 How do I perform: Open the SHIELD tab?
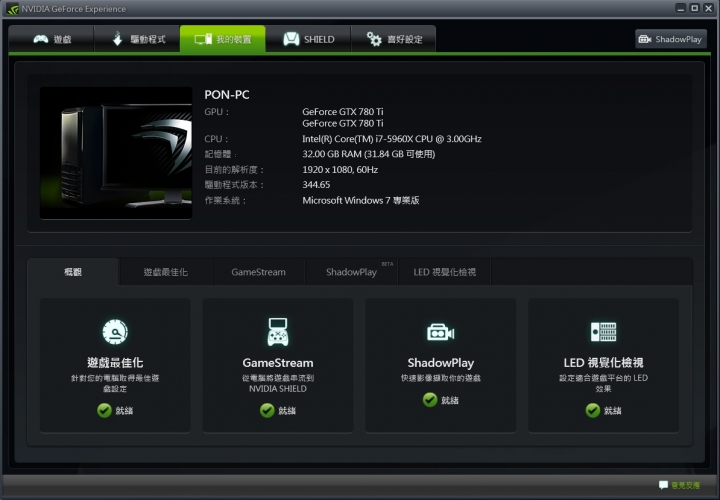pyautogui.click(x=308, y=39)
